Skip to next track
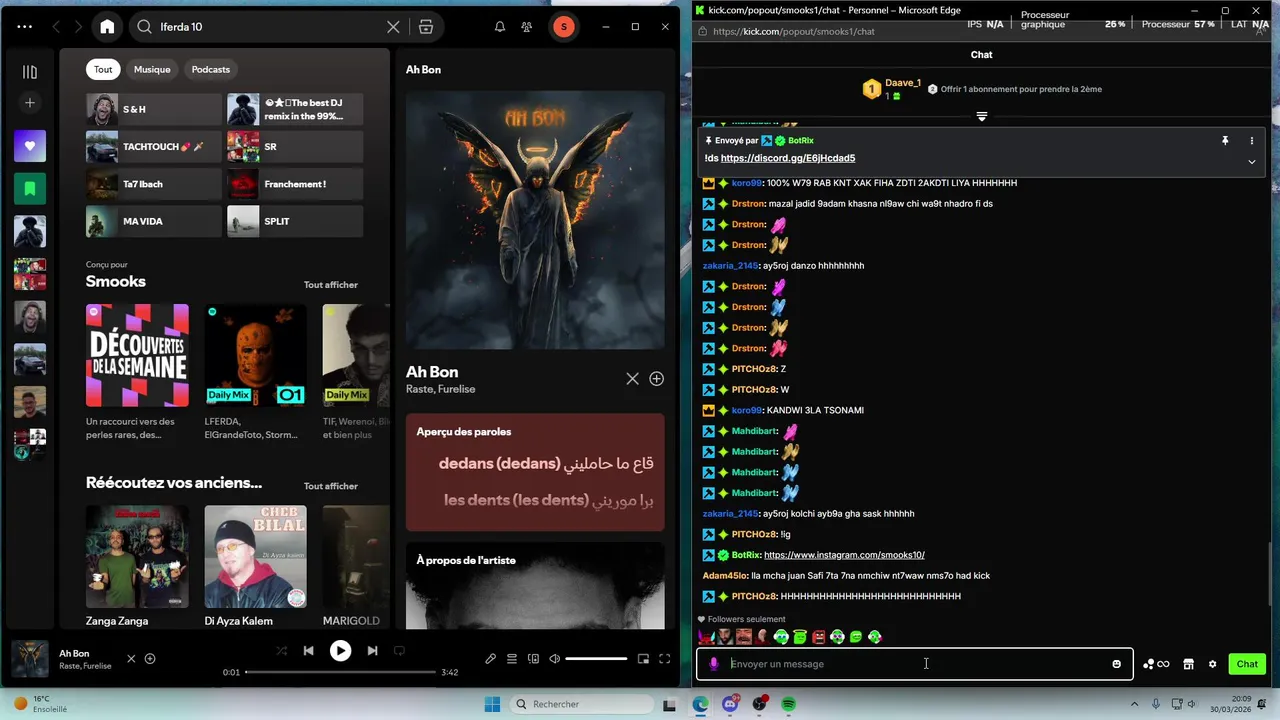Image resolution: width=1280 pixels, height=720 pixels. click(372, 651)
